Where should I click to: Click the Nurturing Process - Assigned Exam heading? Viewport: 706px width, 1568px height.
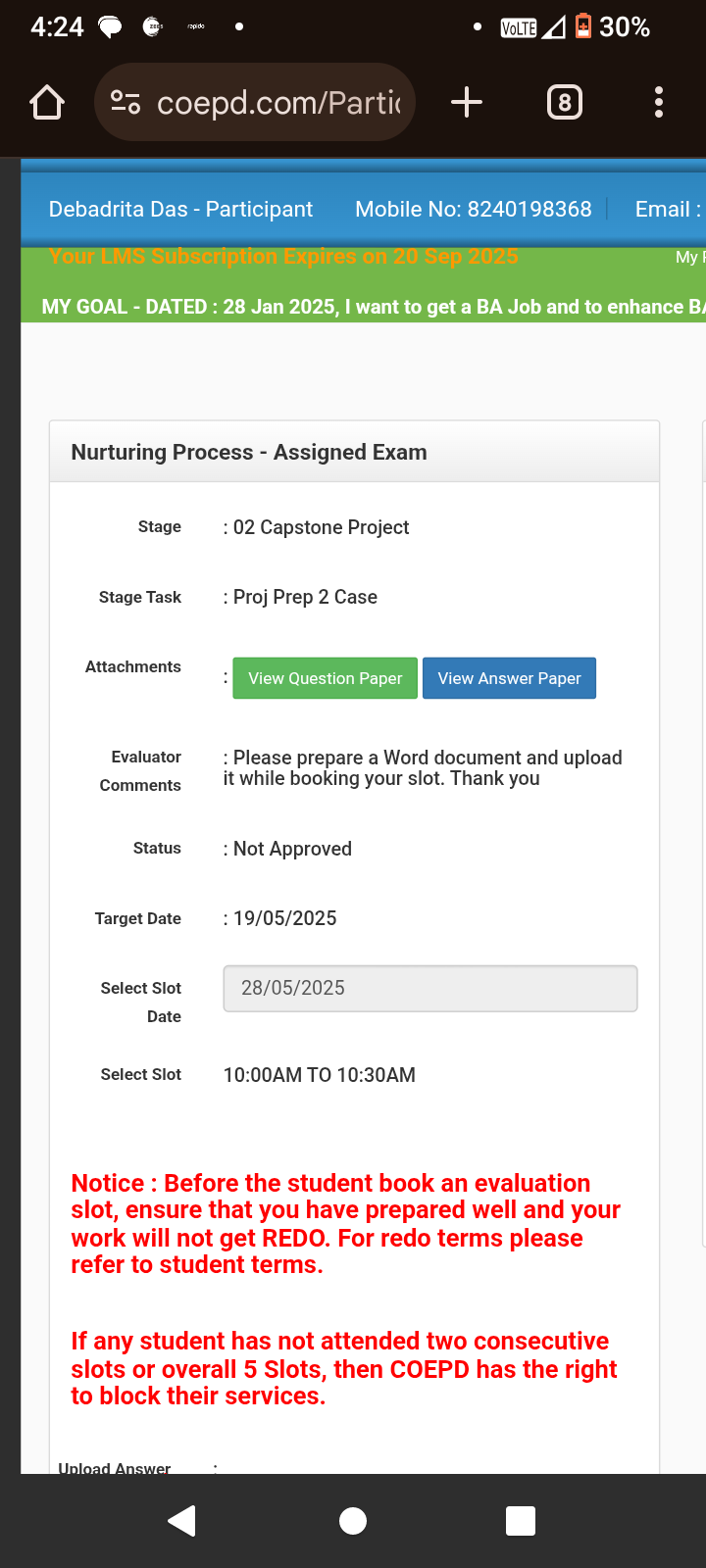point(249,452)
